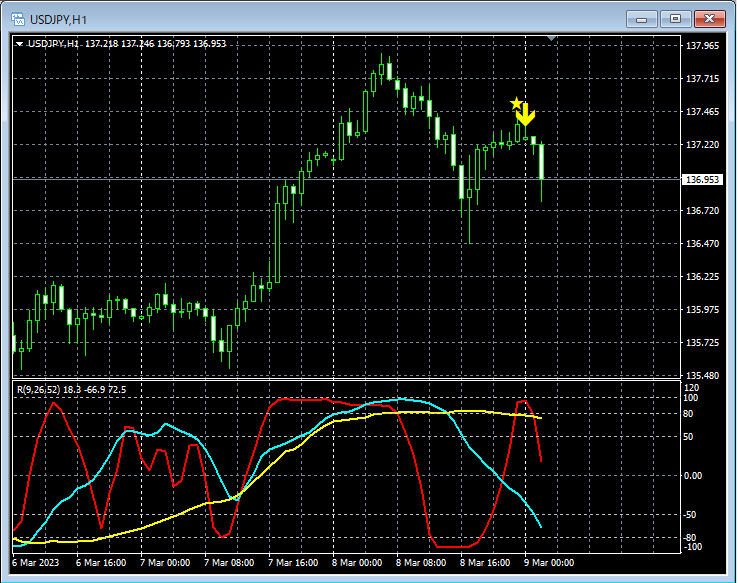This screenshot has height=583, width=738.
Task: Click time label 7 Mar 00:00
Action: [x=165, y=562]
